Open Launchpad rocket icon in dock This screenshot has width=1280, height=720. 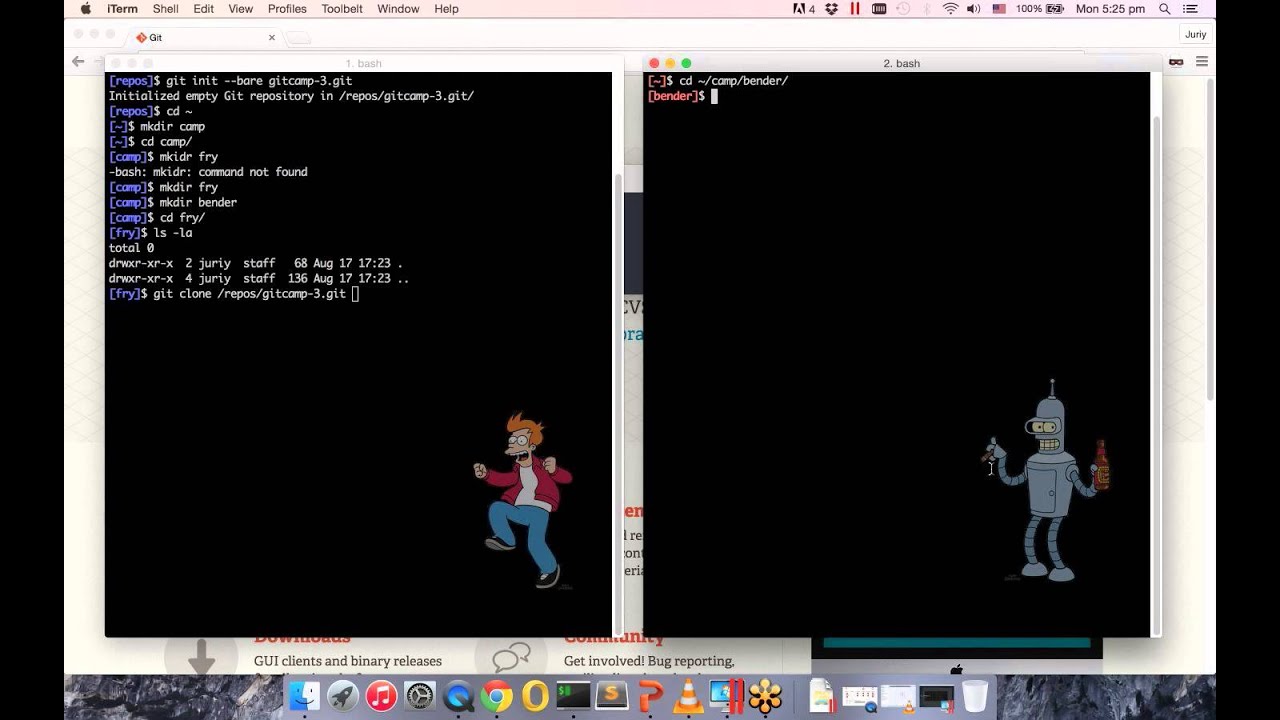tap(343, 695)
